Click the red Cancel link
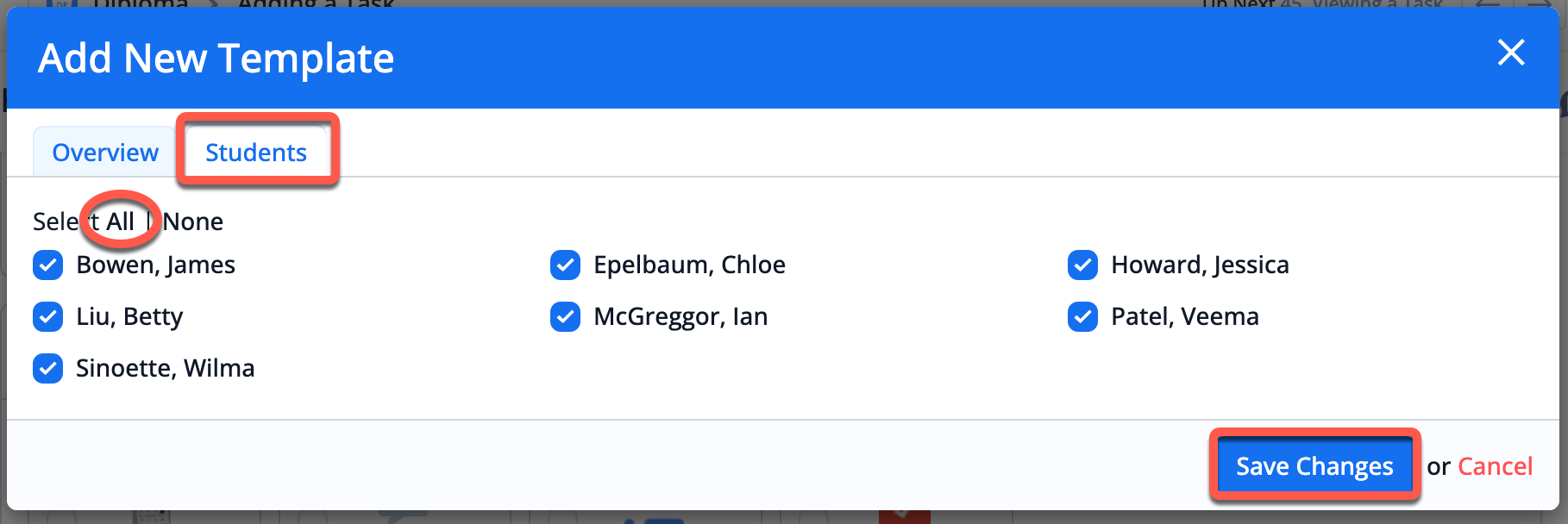This screenshot has width=1568, height=524. [x=1495, y=466]
